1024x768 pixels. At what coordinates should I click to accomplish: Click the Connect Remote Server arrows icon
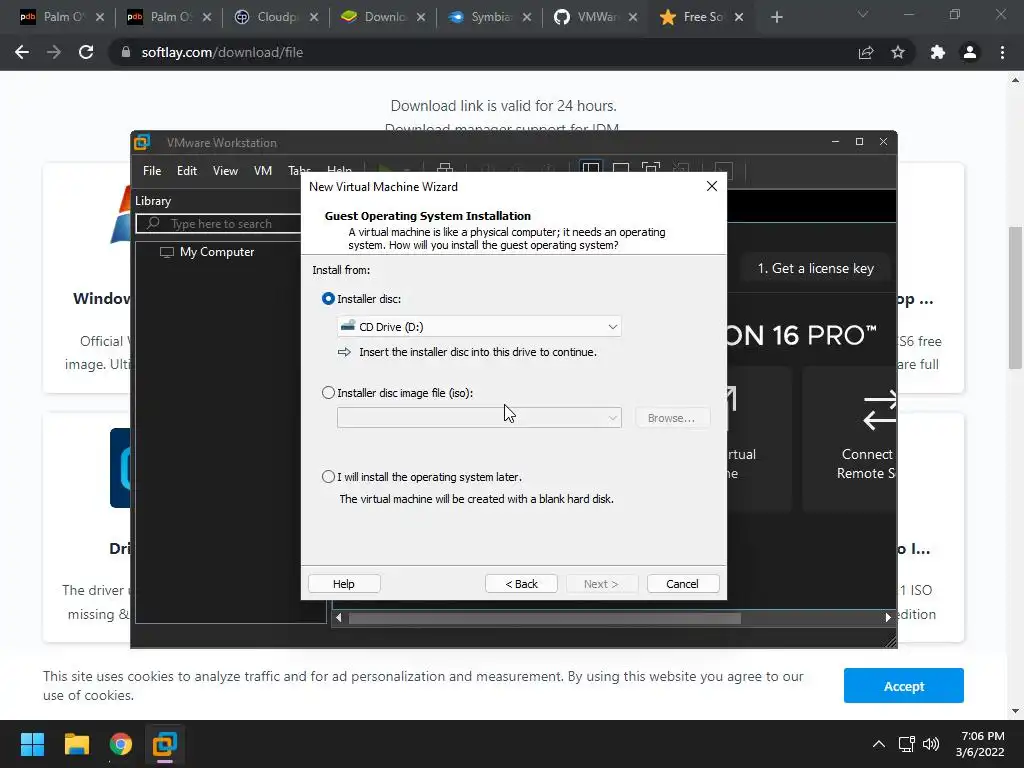click(x=880, y=410)
